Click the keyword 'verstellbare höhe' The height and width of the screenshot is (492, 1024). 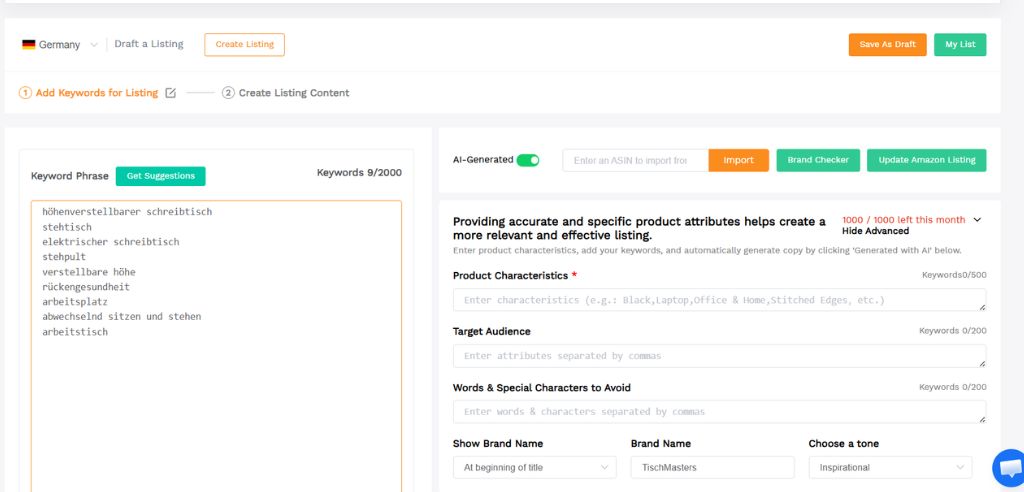coord(89,272)
